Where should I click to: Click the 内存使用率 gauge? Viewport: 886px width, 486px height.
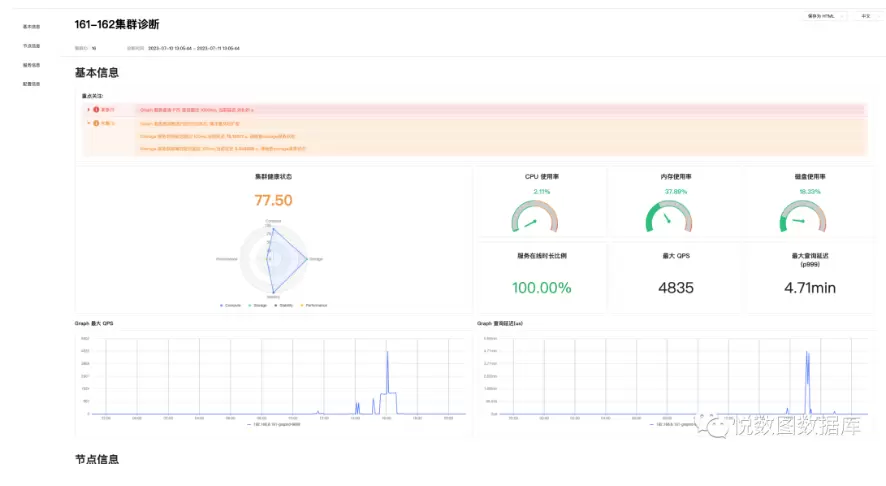point(675,217)
